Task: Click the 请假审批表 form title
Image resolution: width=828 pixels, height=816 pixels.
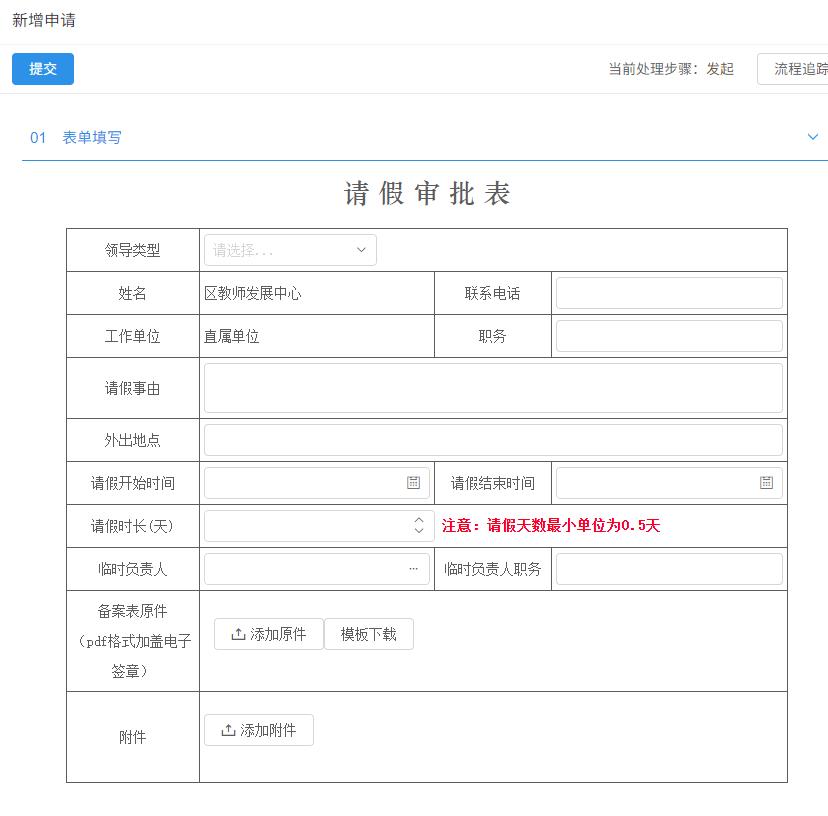Action: click(427, 193)
